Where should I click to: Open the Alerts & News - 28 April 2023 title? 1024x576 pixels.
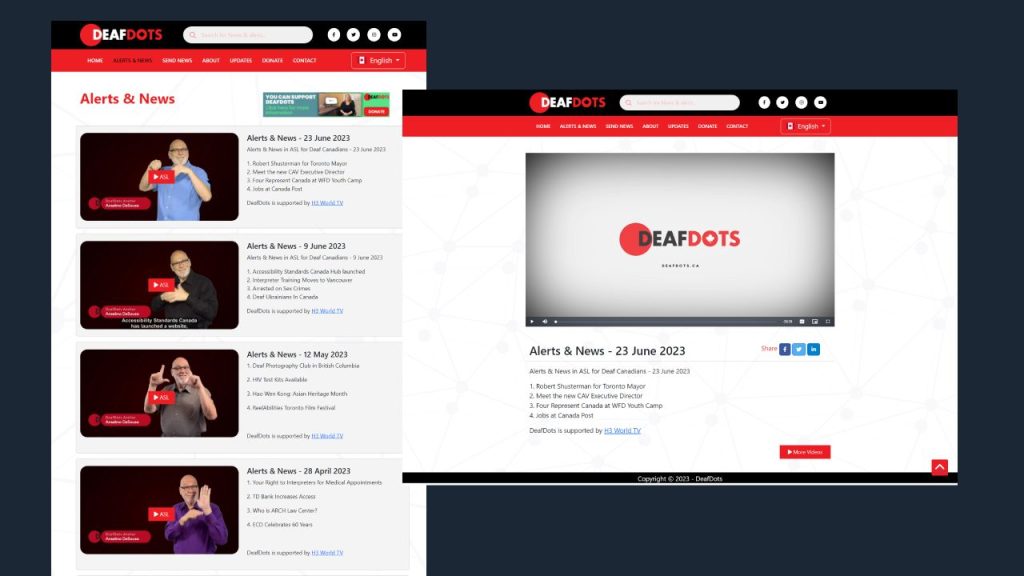pos(298,471)
